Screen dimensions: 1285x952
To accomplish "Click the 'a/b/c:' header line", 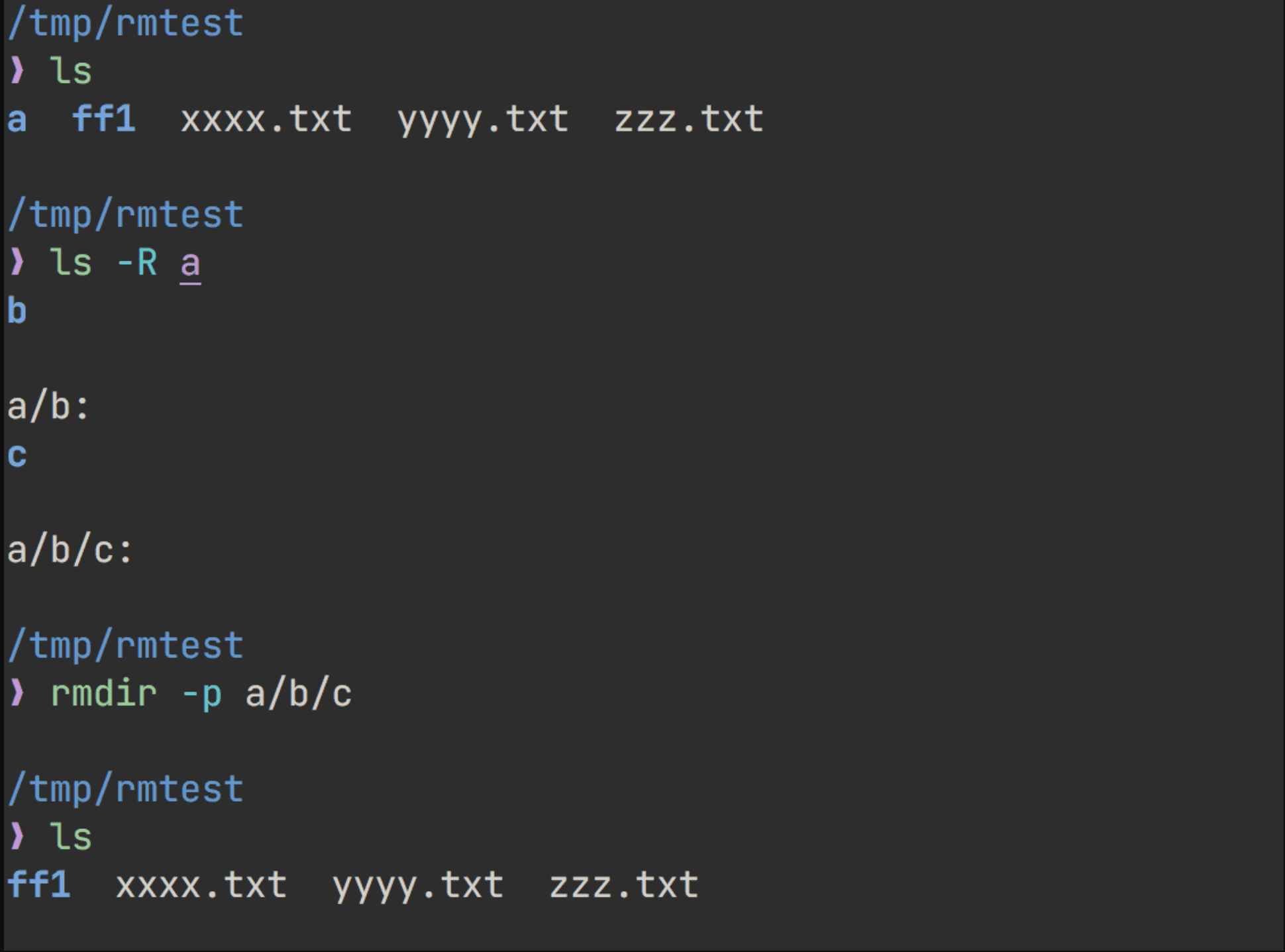I will (70, 549).
